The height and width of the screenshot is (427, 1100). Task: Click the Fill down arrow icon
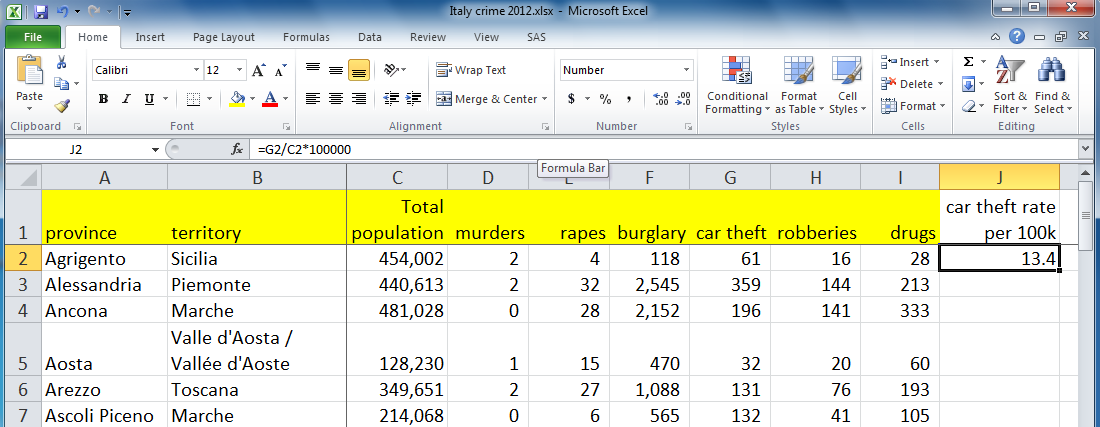point(968,84)
